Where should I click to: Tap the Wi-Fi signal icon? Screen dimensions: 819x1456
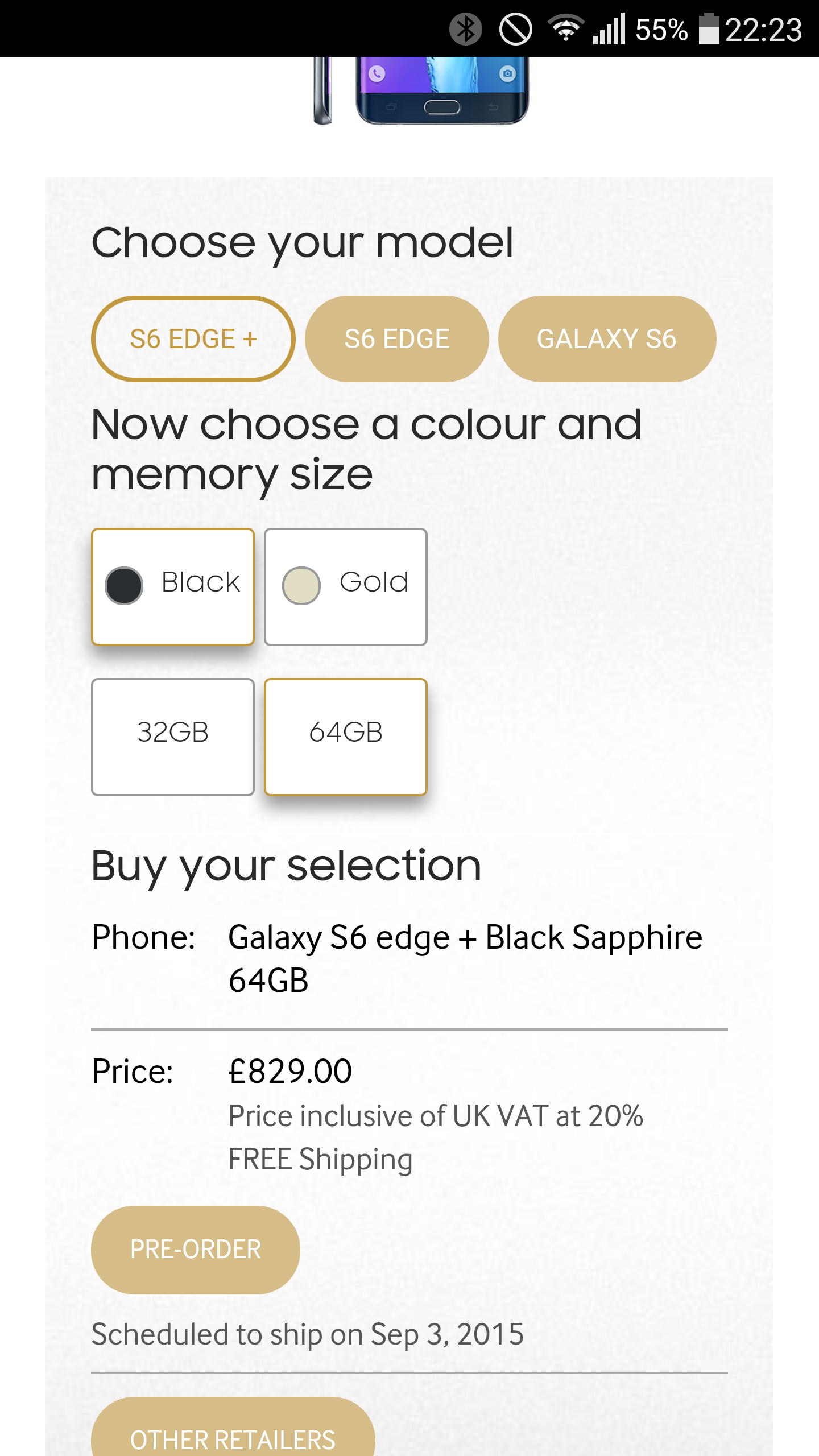pos(565,28)
